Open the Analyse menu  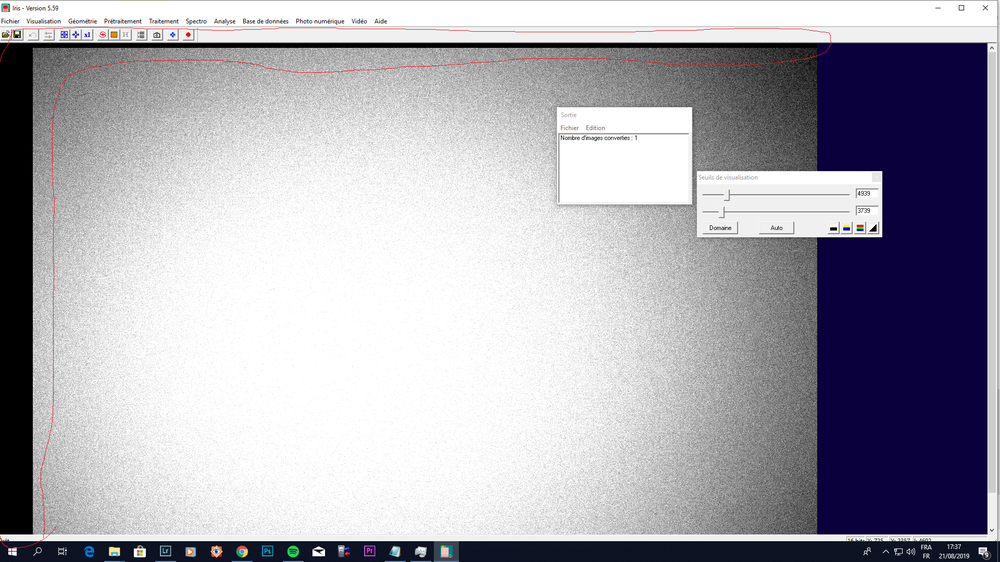(x=224, y=21)
